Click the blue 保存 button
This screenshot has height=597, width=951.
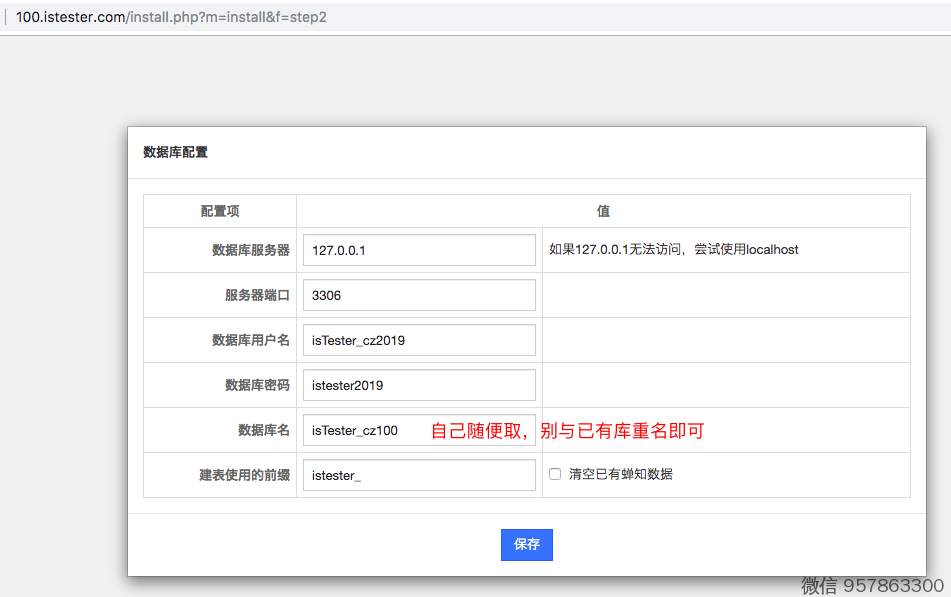pos(526,544)
